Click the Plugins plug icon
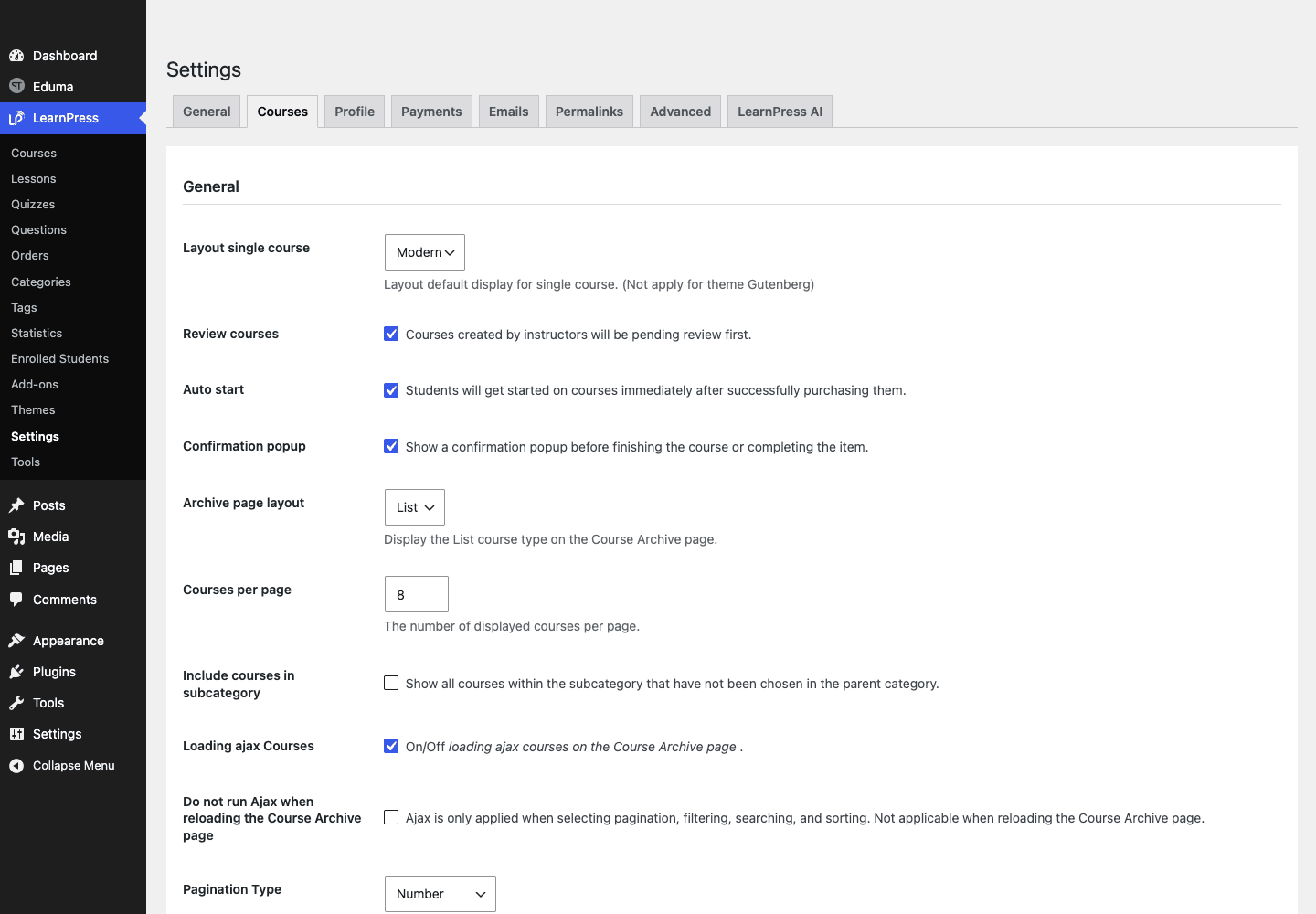Viewport: 1316px width, 914px height. (x=16, y=672)
